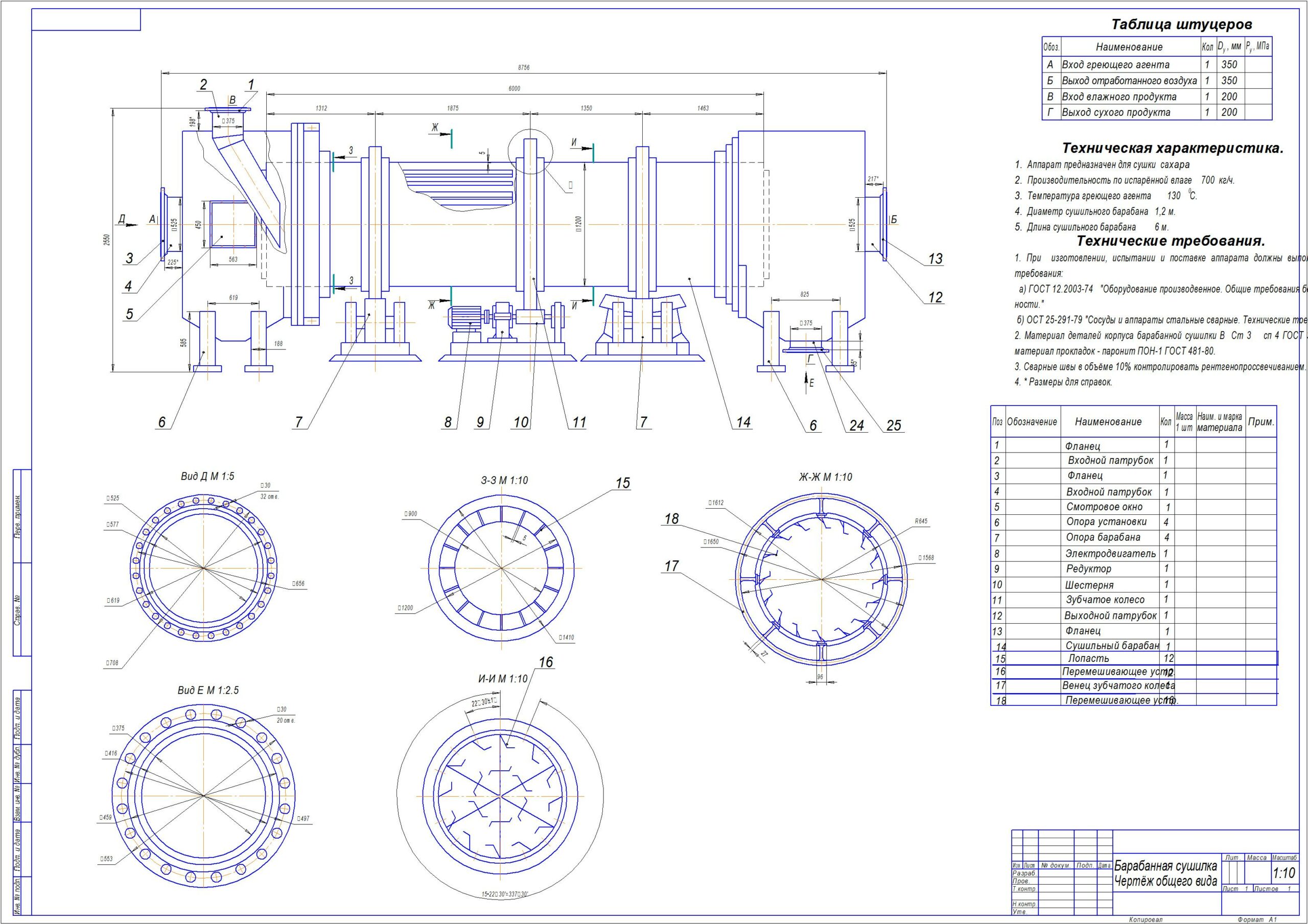Select the line 'Аппарат предназначен для сушки сахара'
This screenshot has width=1308, height=924.
click(1102, 164)
